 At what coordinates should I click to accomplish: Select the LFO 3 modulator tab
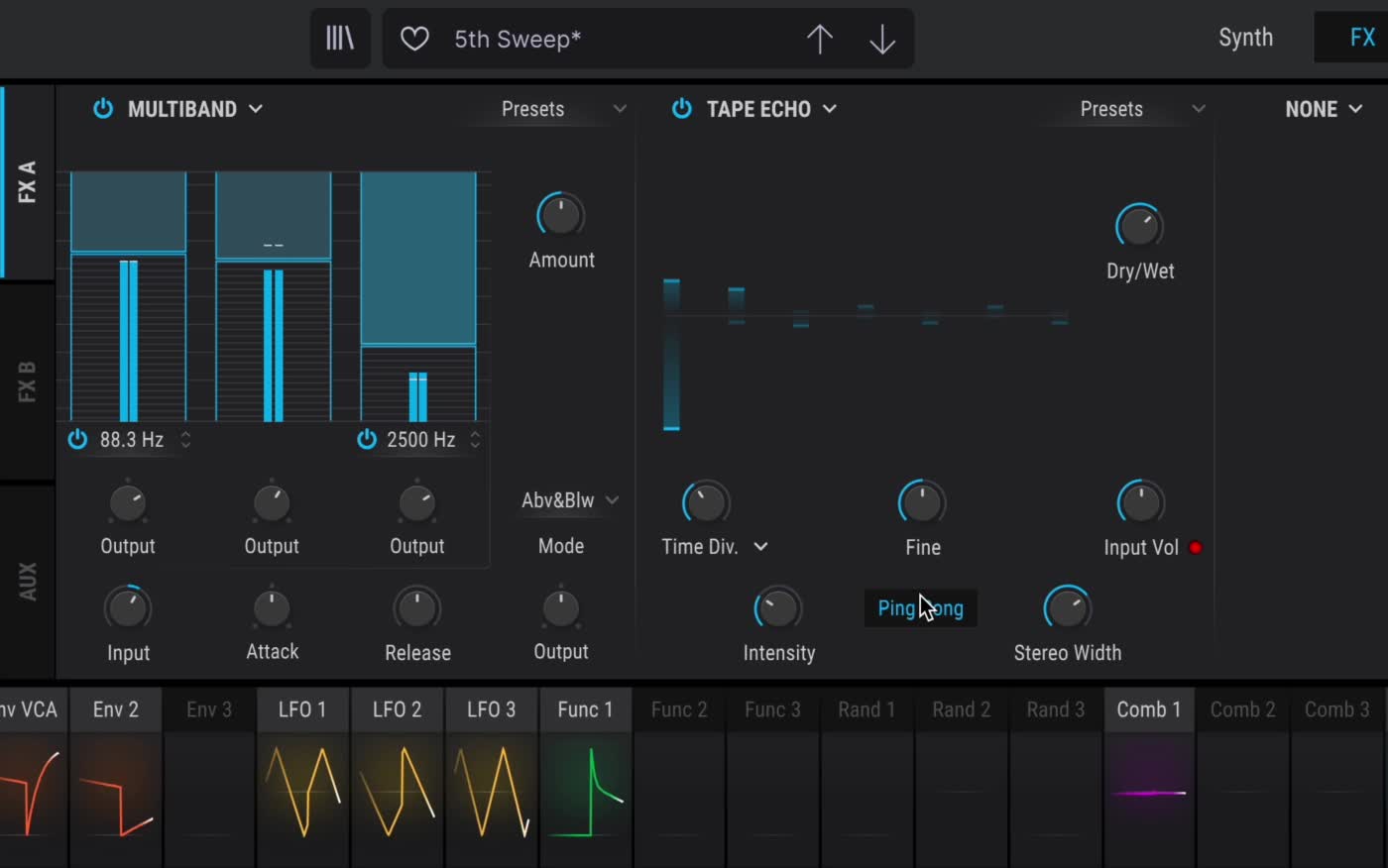[492, 709]
